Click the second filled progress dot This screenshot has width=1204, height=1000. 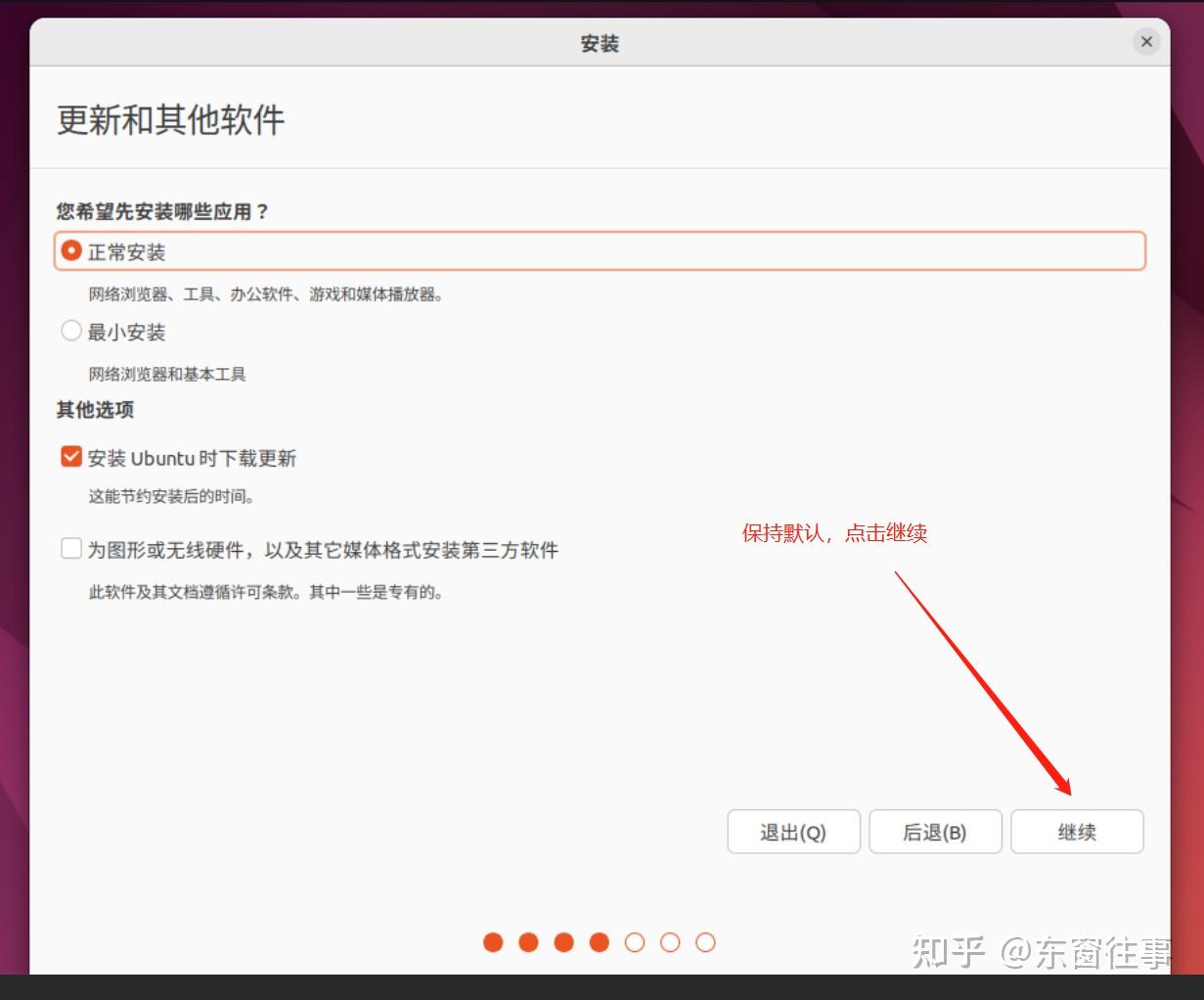pos(528,941)
